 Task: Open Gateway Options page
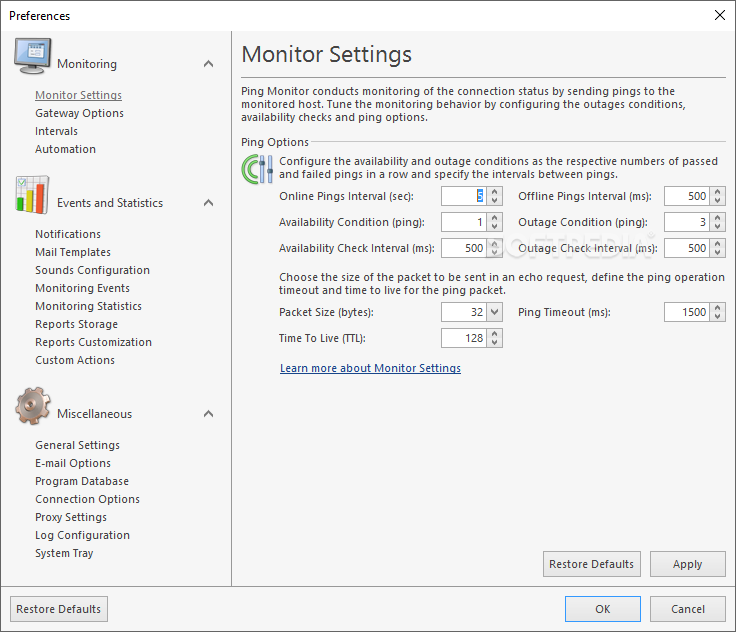pyautogui.click(x=79, y=113)
